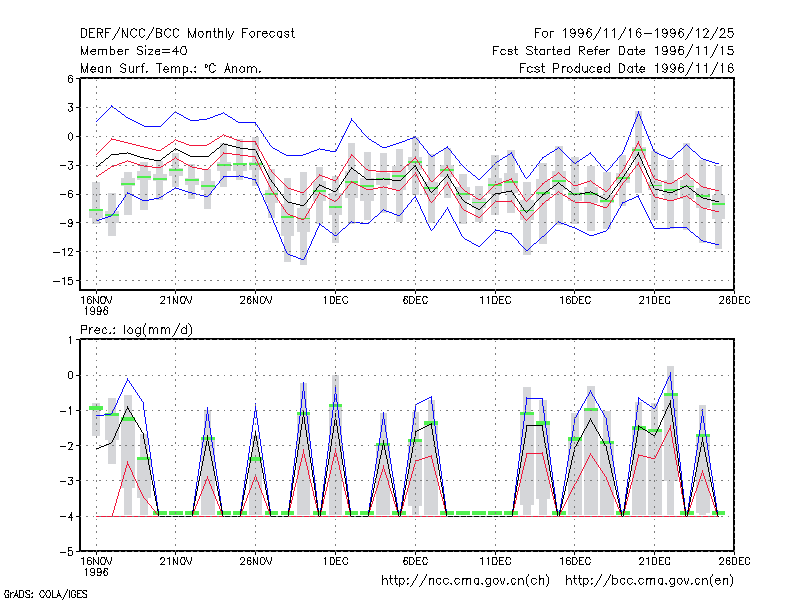Open the ncc.cma.gov.cn(ch) link
This screenshot has height=600, width=800.
point(465,580)
